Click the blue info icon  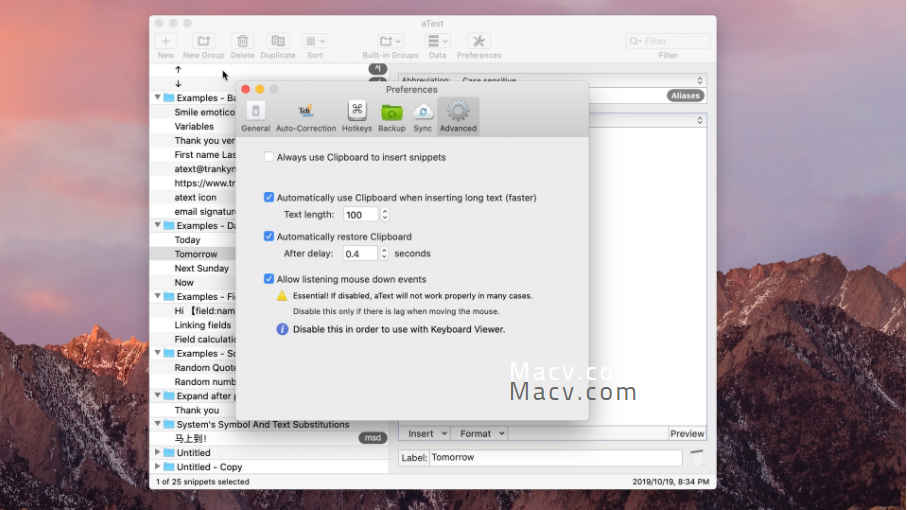click(x=282, y=329)
